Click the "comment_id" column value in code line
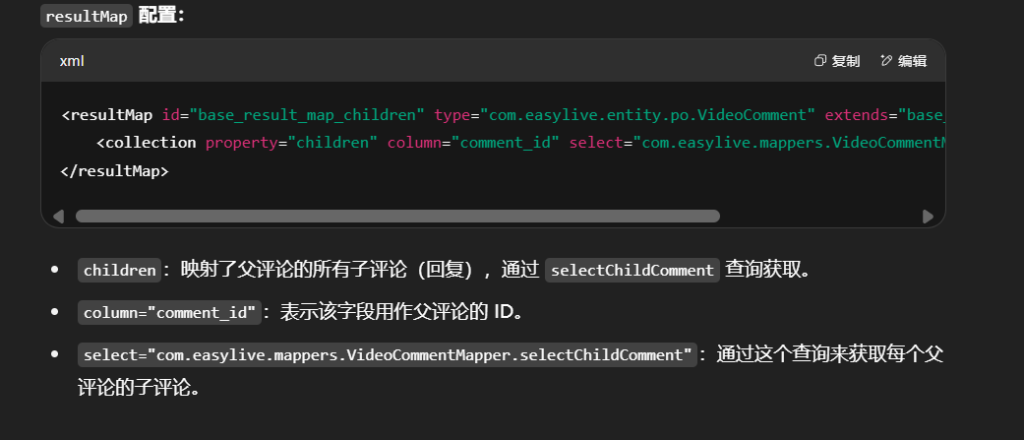The width and height of the screenshot is (1024, 440). (505, 142)
